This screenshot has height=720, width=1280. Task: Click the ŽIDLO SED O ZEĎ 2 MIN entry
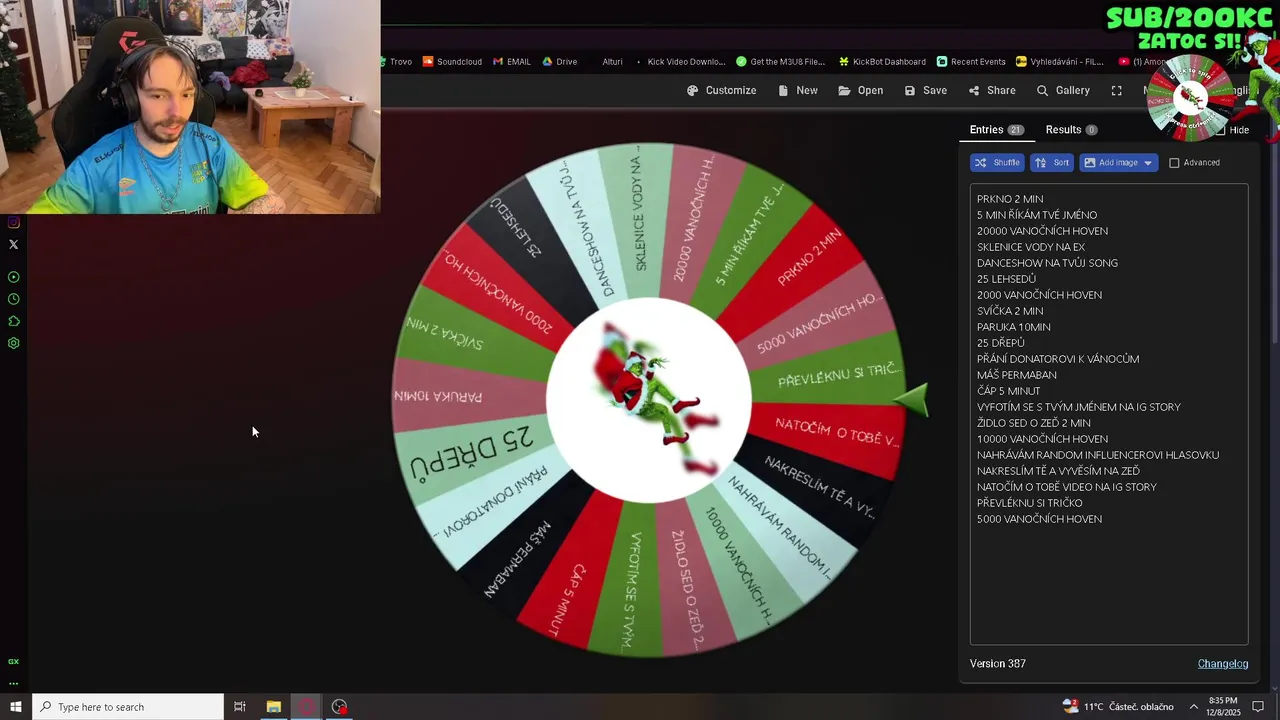[x=1034, y=423]
